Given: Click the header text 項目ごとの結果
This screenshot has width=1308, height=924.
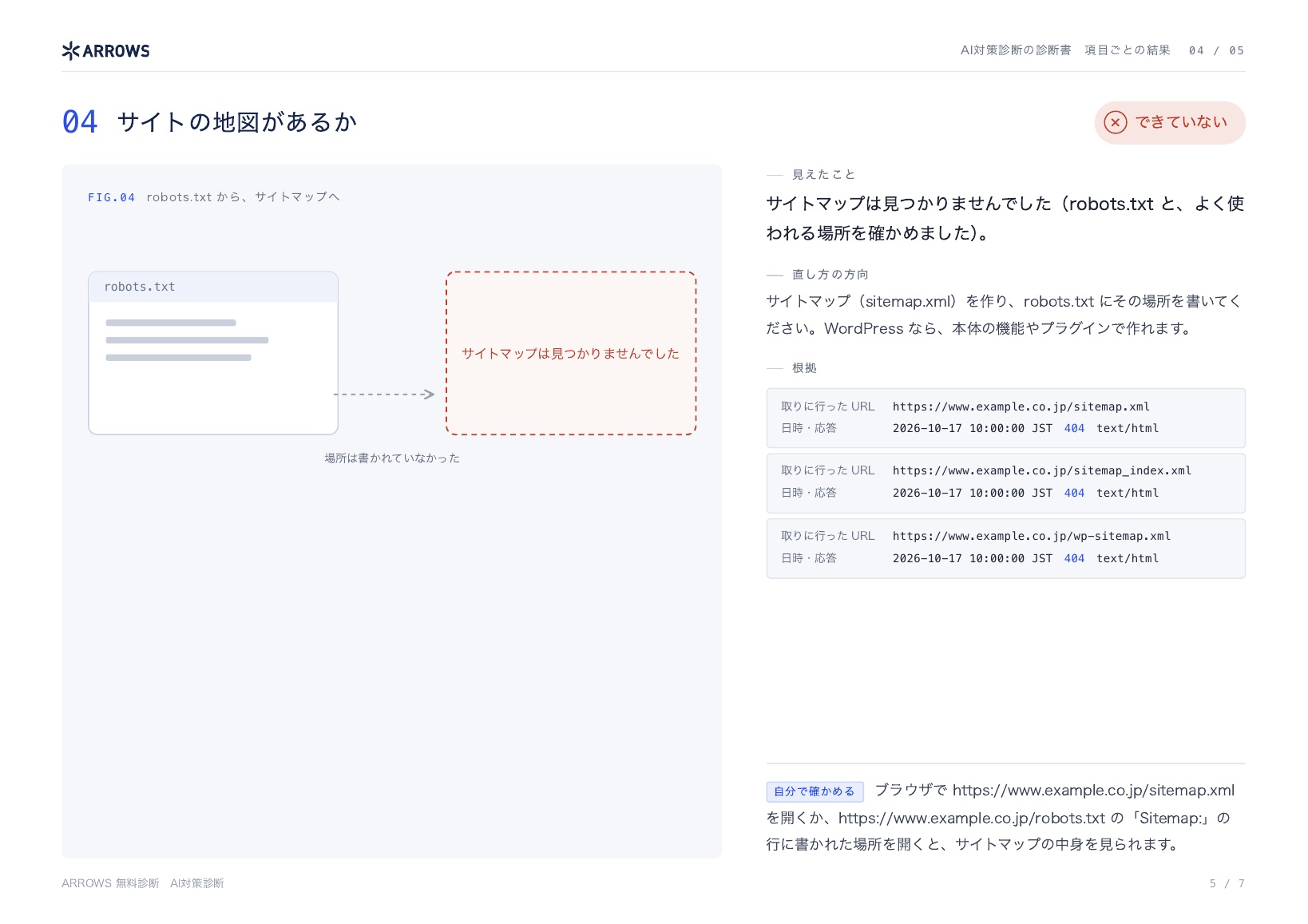Looking at the screenshot, I should 1128,50.
